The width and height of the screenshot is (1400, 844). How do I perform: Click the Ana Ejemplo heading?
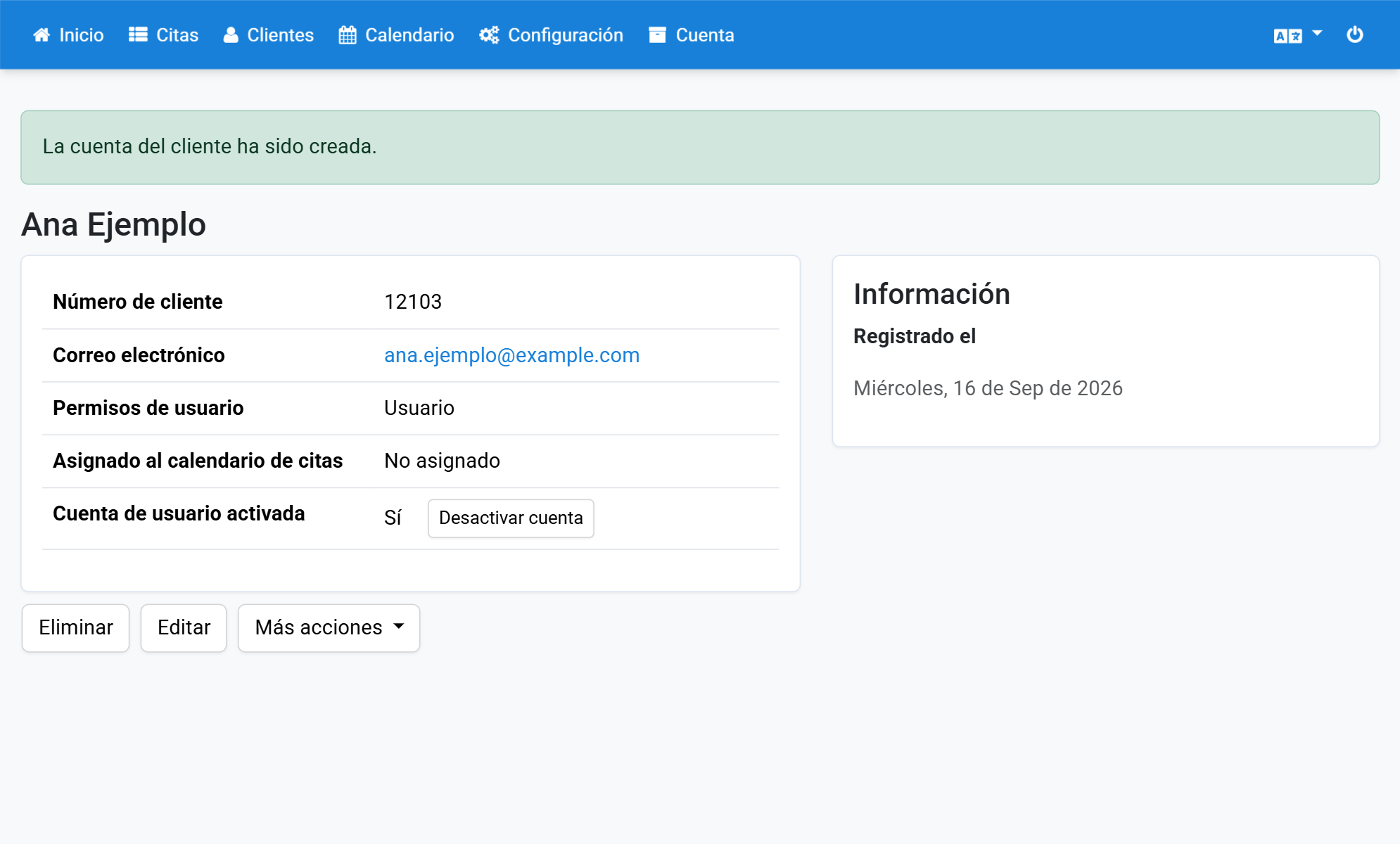pyautogui.click(x=113, y=225)
